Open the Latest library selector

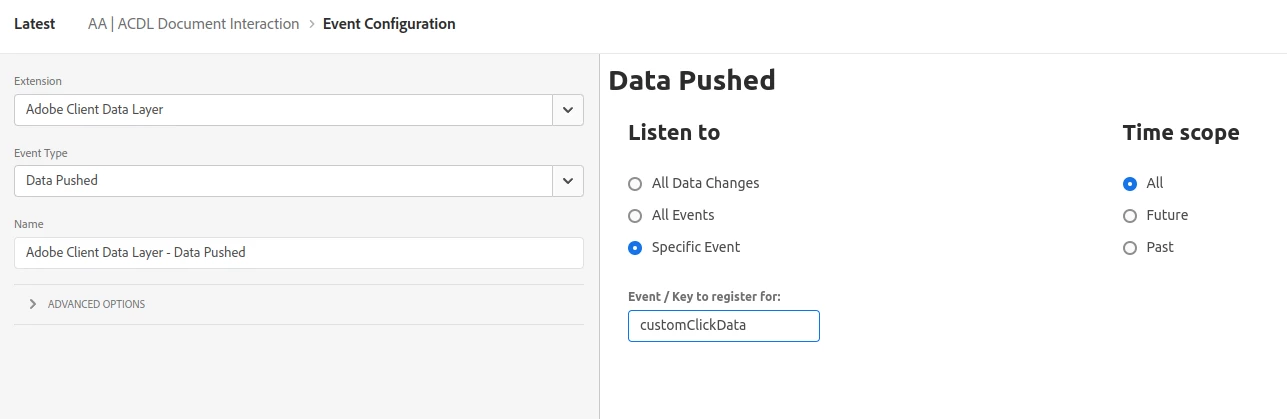(x=35, y=24)
